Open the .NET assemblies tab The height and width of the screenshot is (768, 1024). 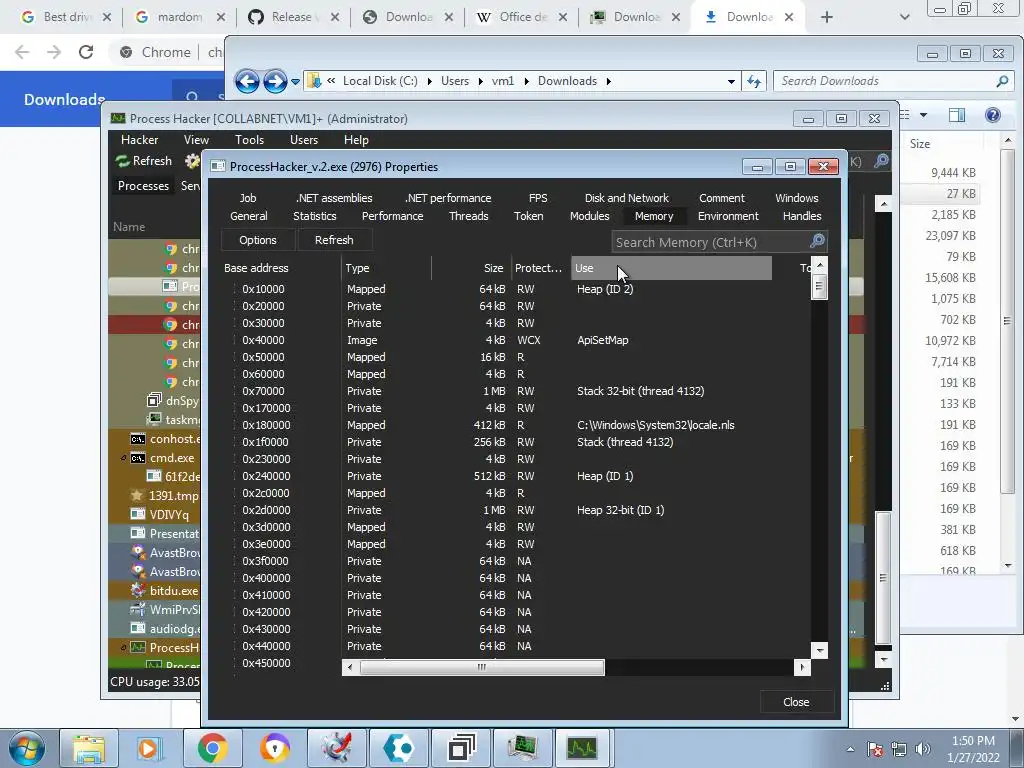(334, 198)
